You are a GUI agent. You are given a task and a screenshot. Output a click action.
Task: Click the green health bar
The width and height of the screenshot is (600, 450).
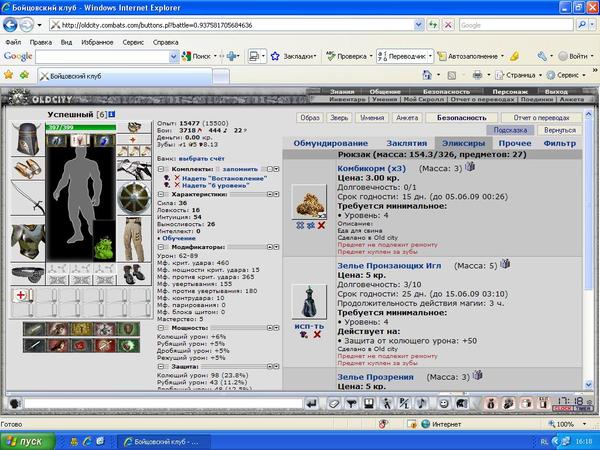click(x=80, y=127)
